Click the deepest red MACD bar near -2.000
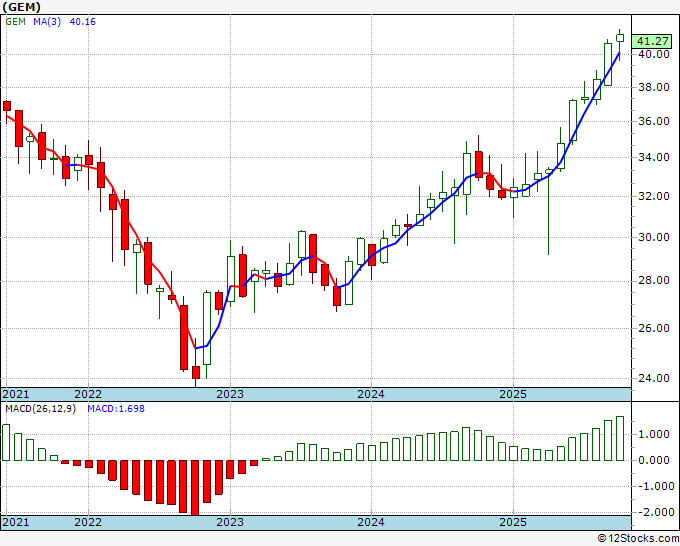Screen dimensions: 680x546 point(196,487)
